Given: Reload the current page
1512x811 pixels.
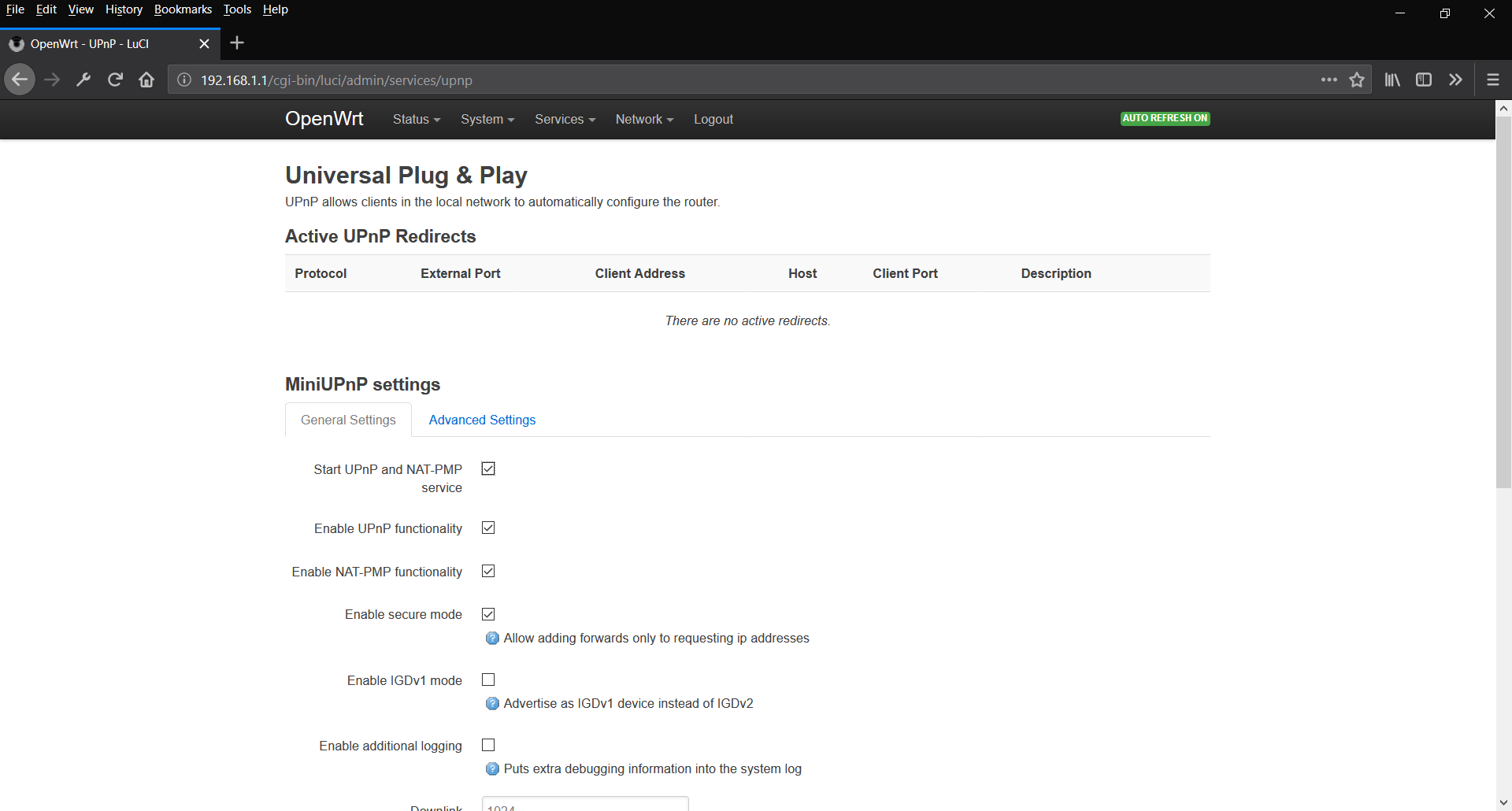Looking at the screenshot, I should [115, 80].
